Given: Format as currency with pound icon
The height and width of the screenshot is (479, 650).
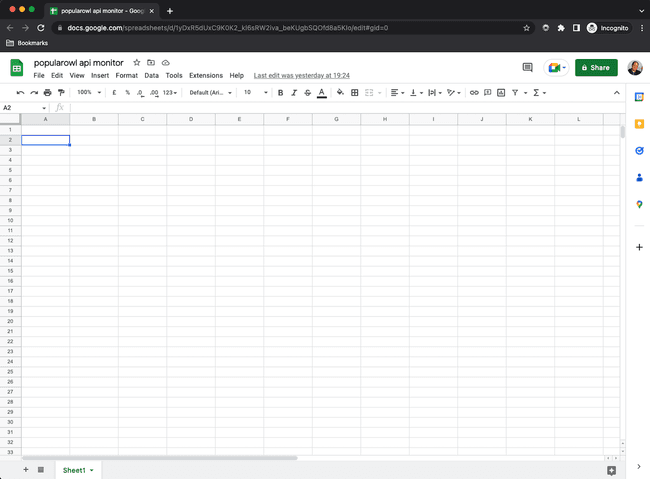Looking at the screenshot, I should [114, 92].
